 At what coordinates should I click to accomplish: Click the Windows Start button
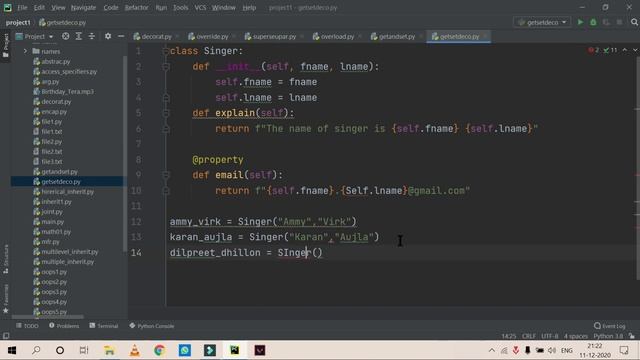(x=11, y=350)
